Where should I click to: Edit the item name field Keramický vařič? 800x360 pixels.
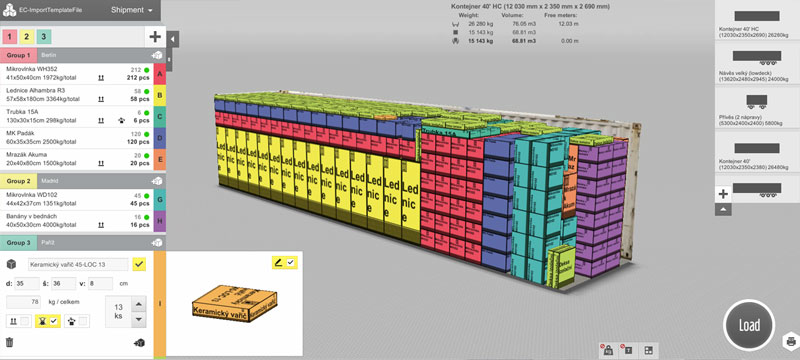(78, 264)
